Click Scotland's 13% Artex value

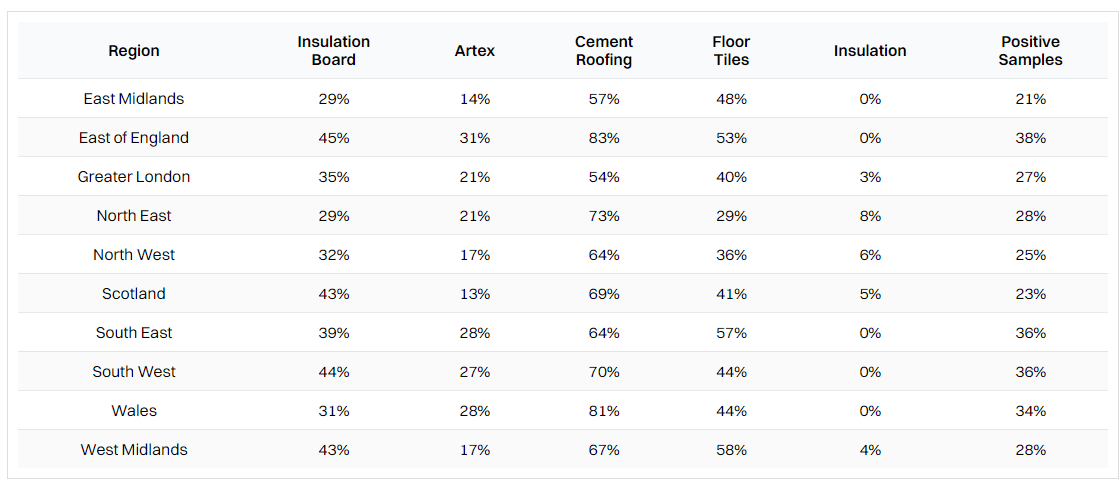click(475, 294)
